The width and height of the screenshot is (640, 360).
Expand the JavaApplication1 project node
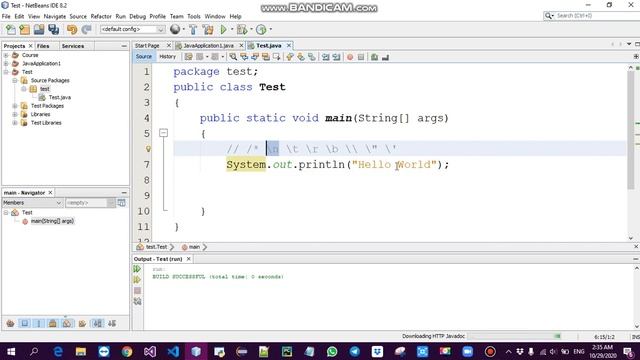coord(6,64)
